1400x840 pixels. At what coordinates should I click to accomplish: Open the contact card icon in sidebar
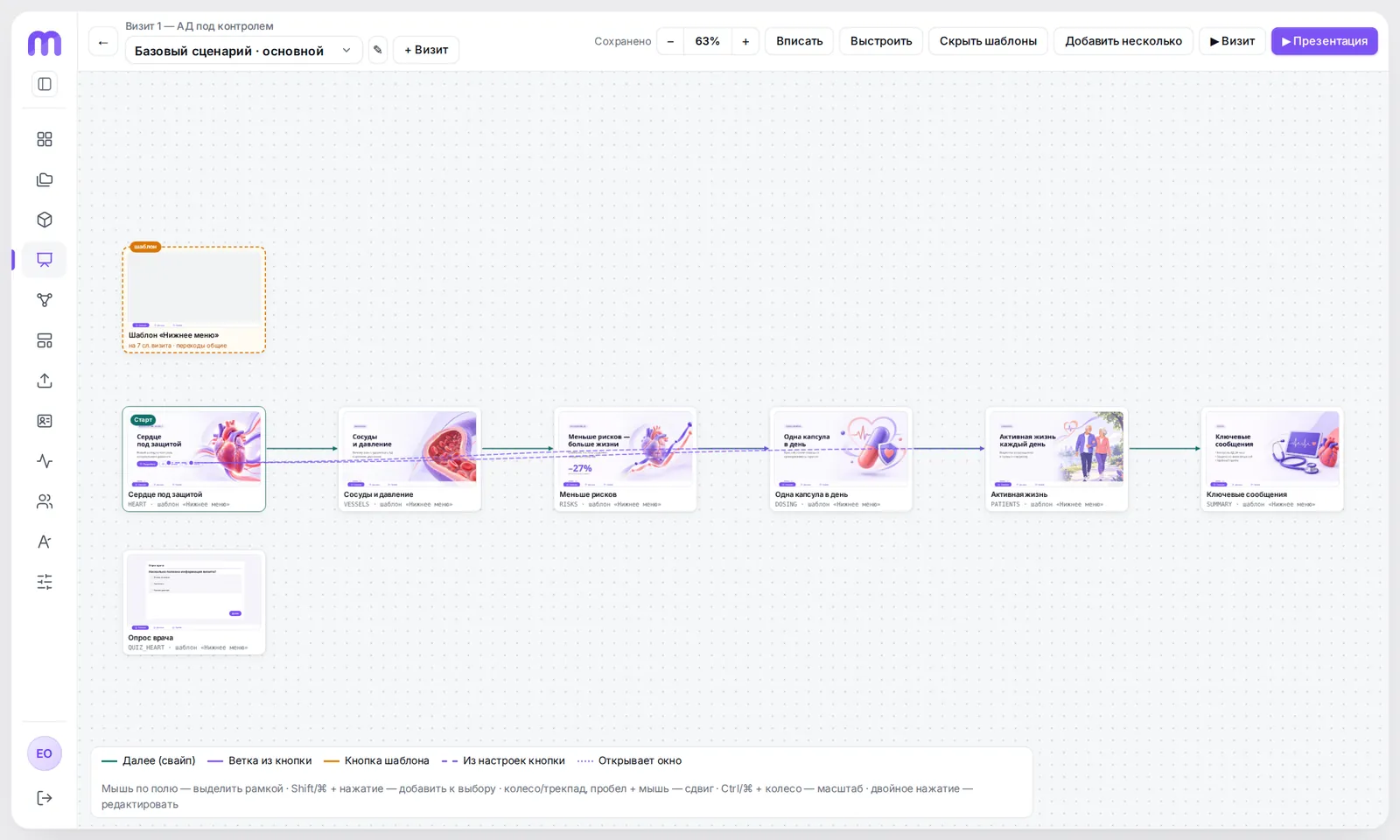pyautogui.click(x=45, y=421)
